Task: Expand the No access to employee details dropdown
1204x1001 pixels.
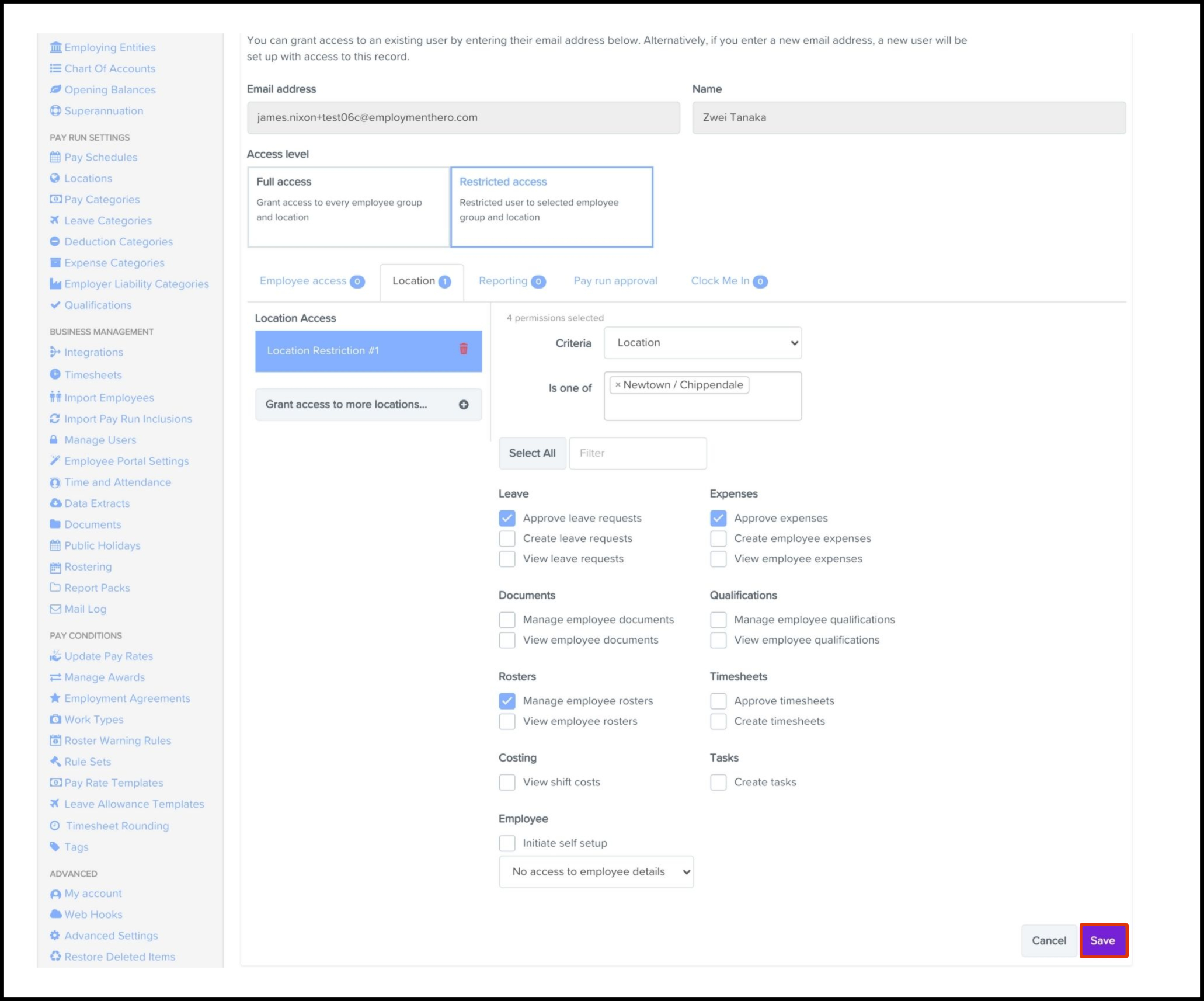Action: click(596, 872)
